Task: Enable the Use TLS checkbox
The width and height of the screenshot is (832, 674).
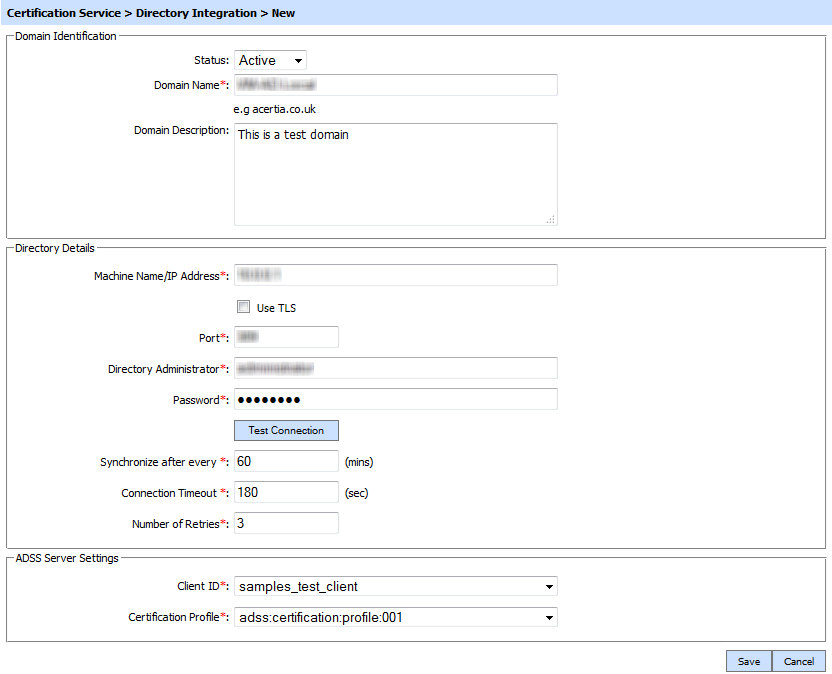Action: [243, 307]
